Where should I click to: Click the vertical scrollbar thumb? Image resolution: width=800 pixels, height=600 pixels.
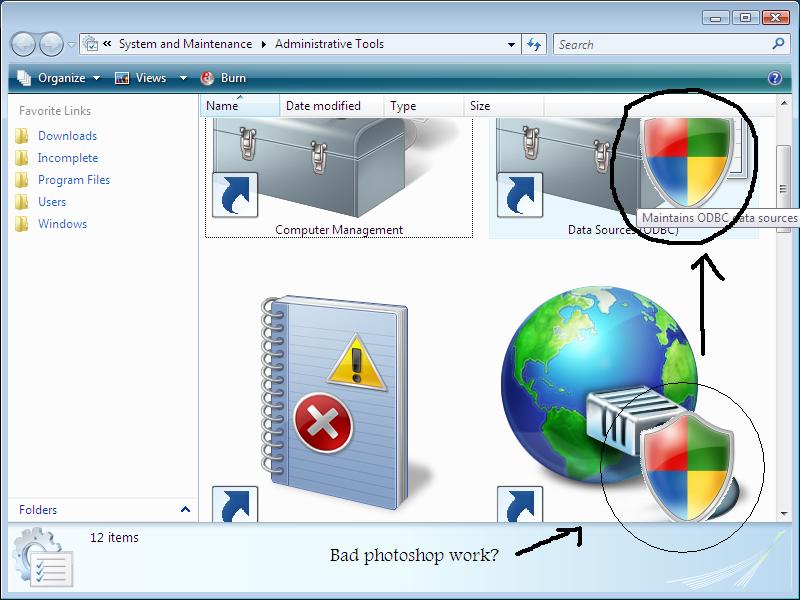click(783, 189)
